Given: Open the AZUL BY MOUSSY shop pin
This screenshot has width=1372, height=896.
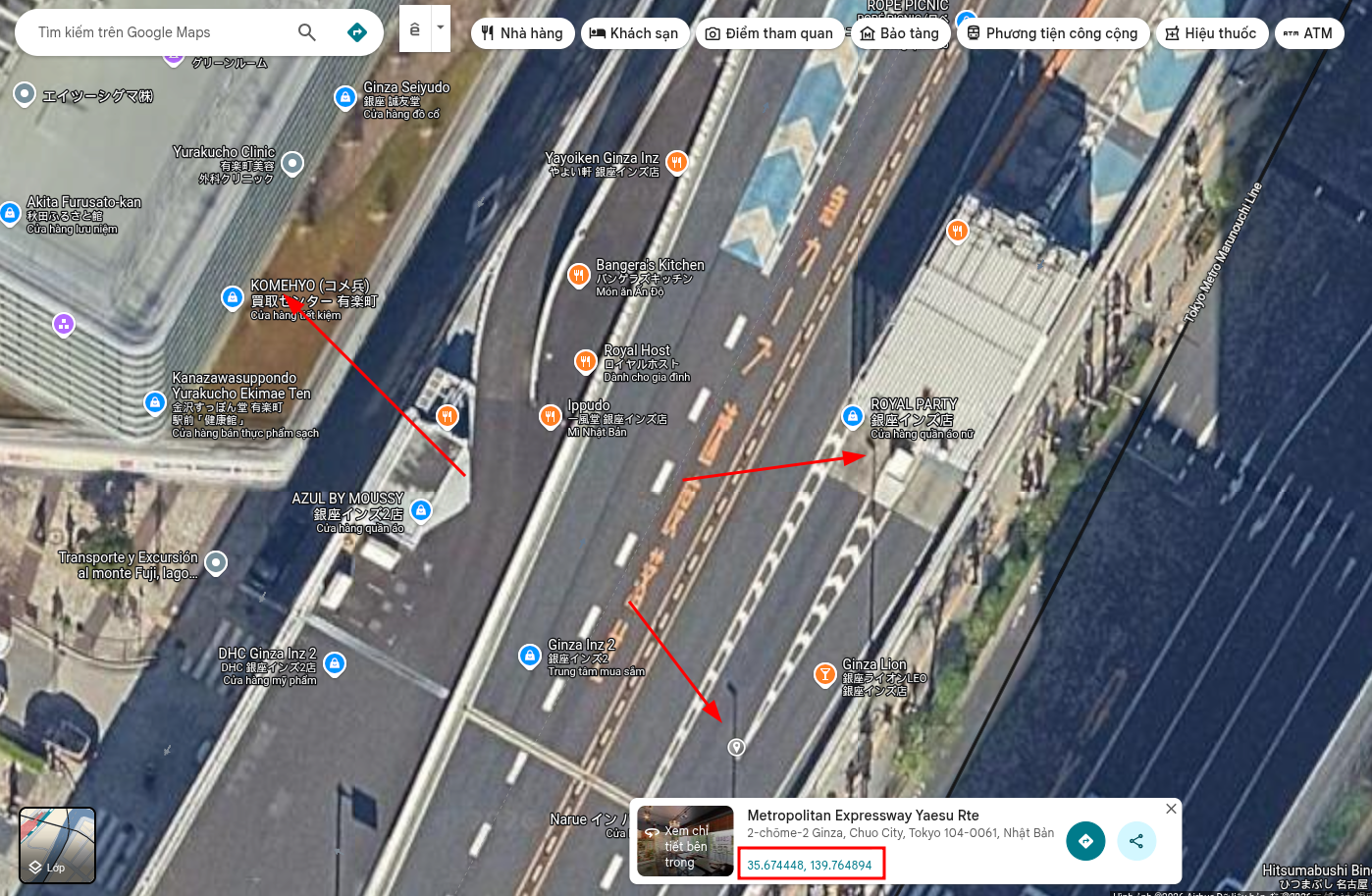Looking at the screenshot, I should [x=421, y=510].
